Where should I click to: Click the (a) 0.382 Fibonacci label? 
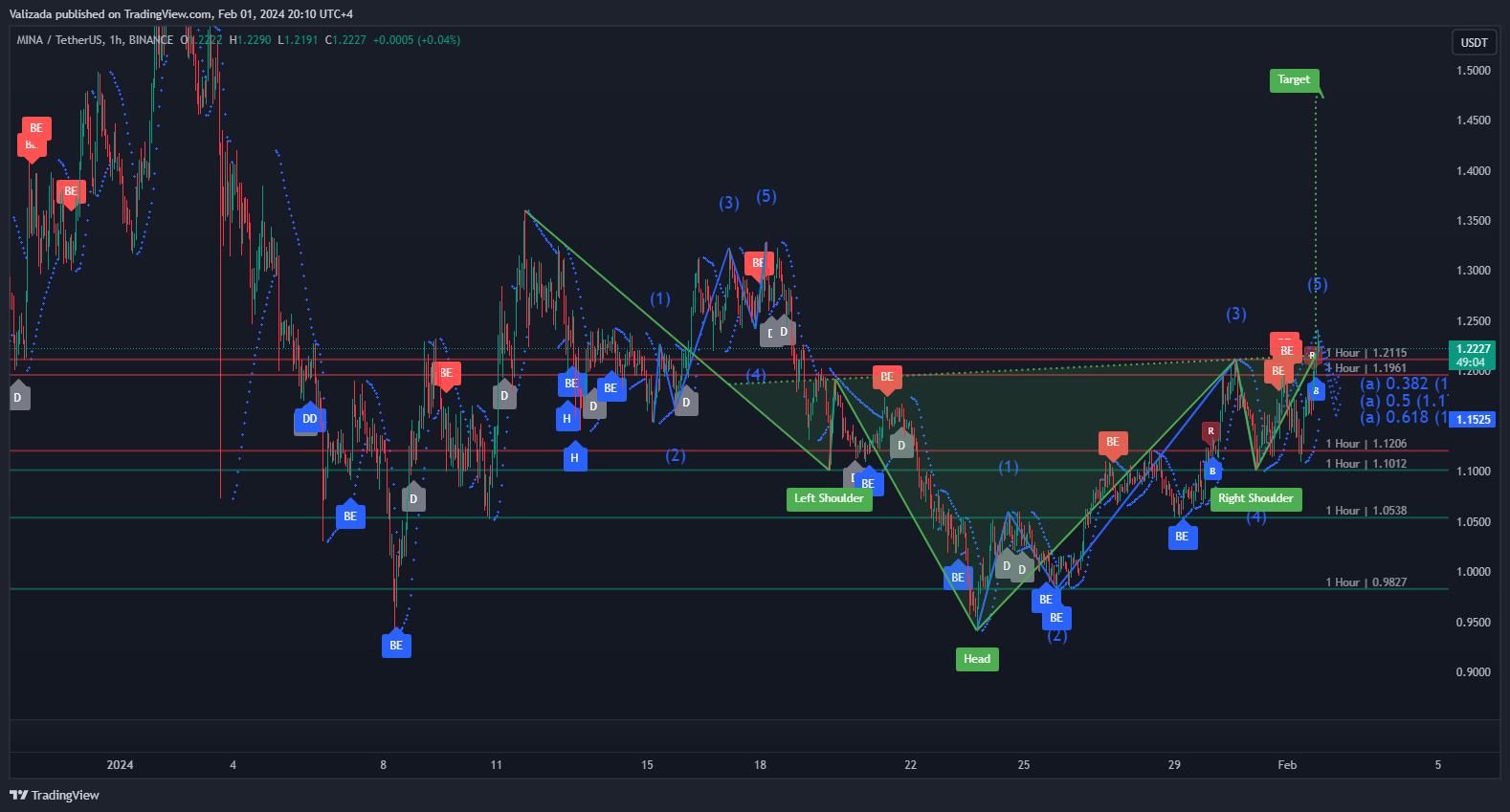(1404, 384)
